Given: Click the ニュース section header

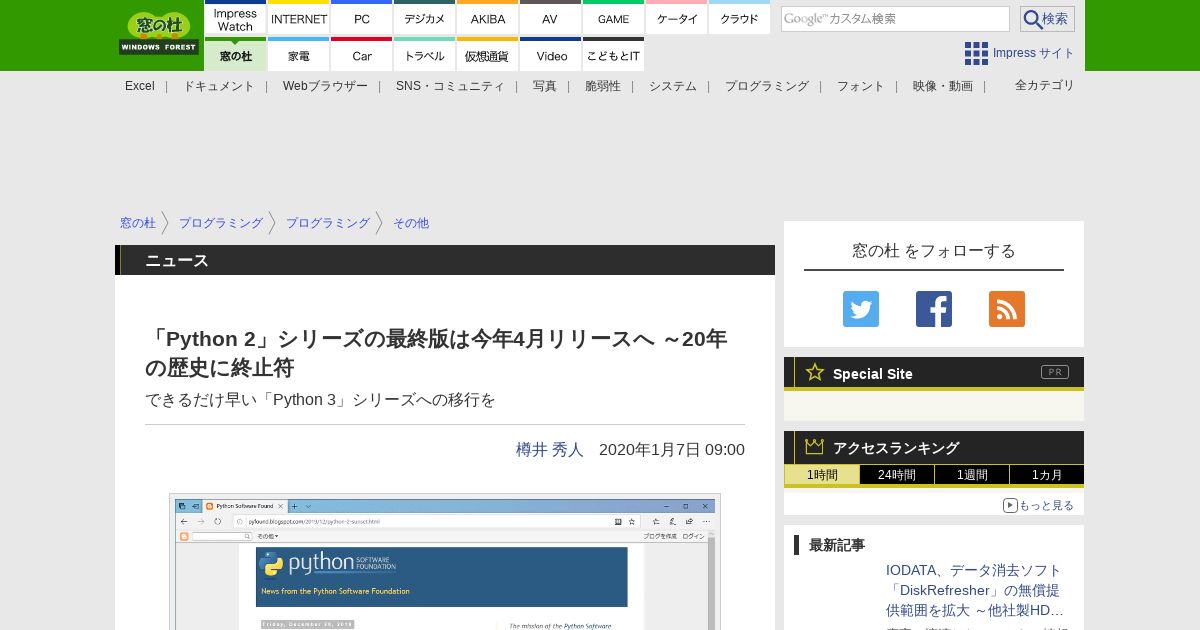Looking at the screenshot, I should tap(445, 260).
